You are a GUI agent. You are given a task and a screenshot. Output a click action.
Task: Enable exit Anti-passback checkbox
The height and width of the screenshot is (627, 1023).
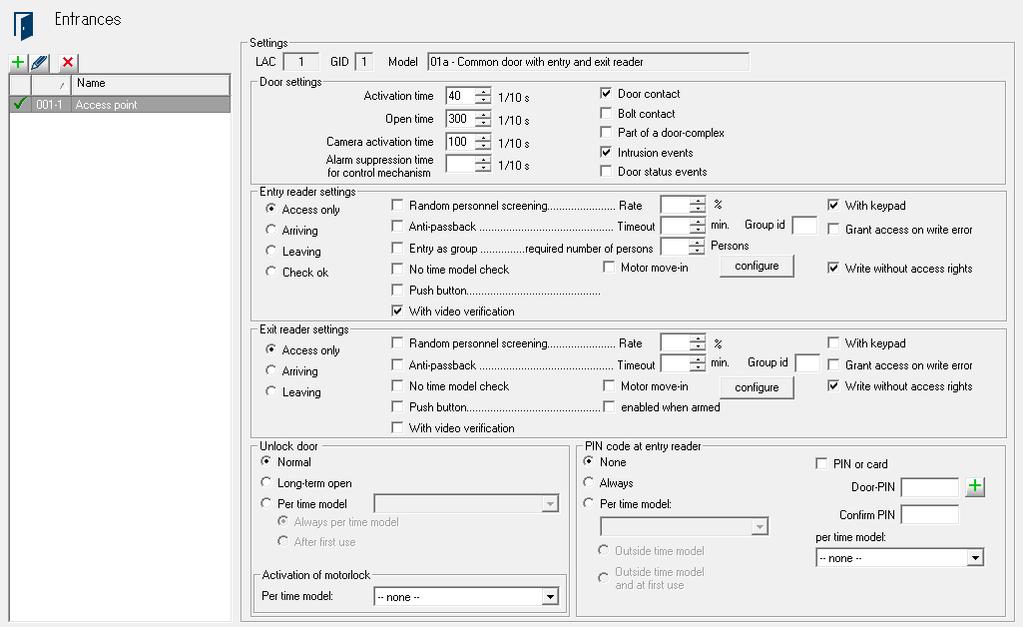tap(397, 364)
